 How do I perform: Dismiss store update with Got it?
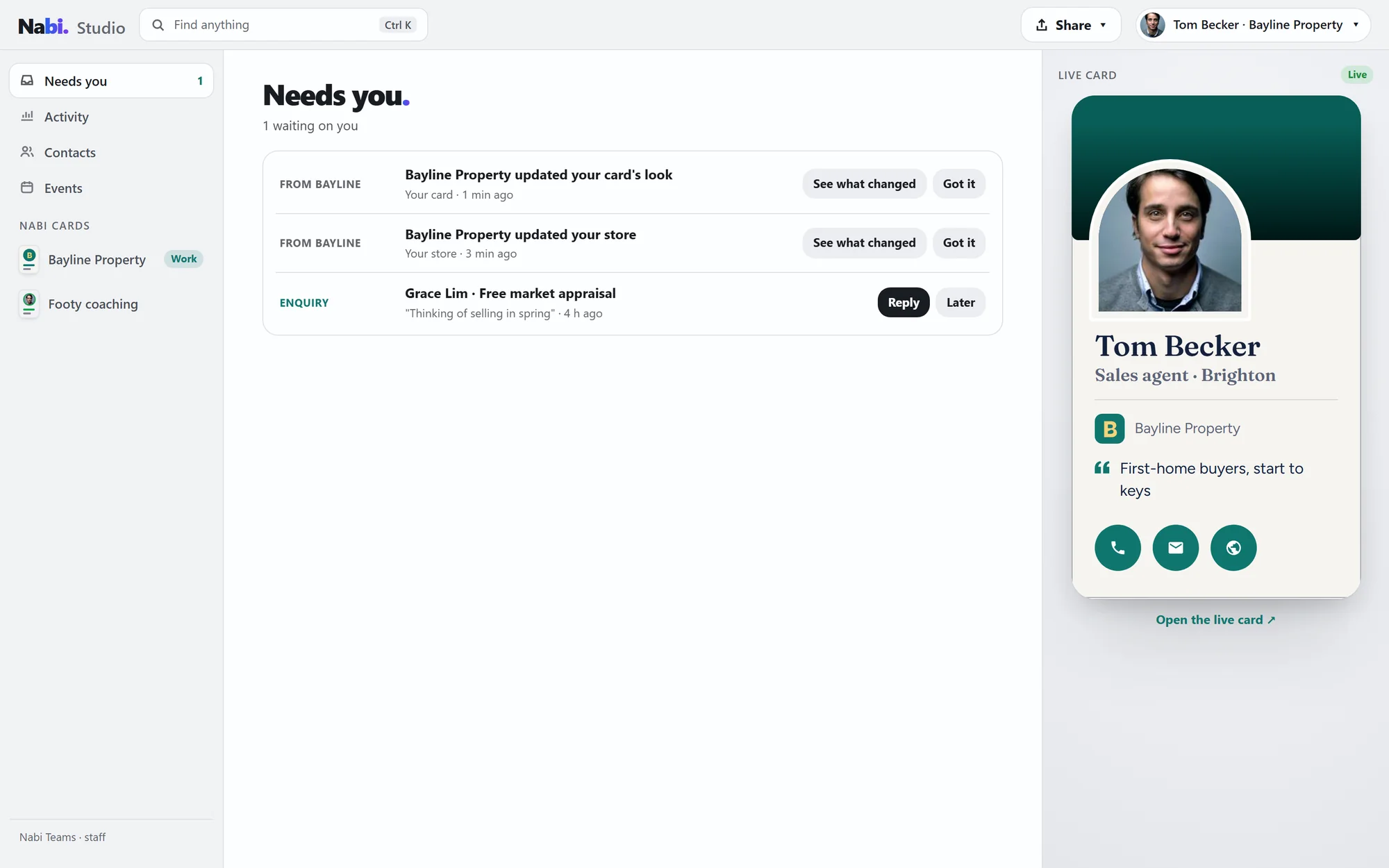point(958,243)
